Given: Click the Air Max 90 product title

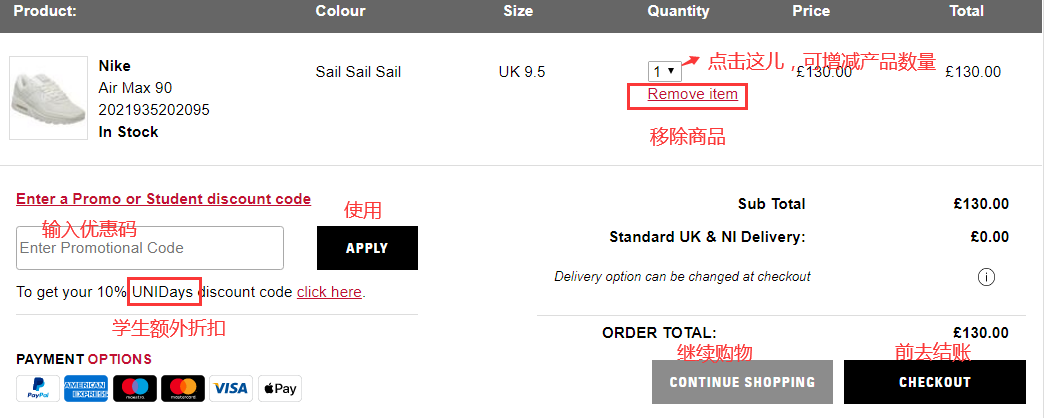Looking at the screenshot, I should pos(135,88).
